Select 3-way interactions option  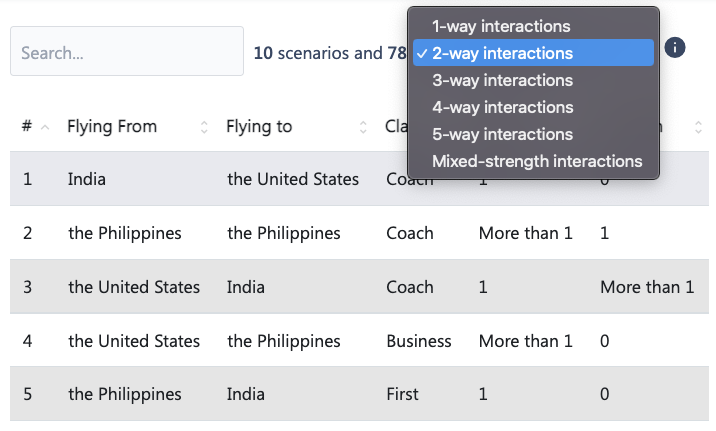[x=502, y=80]
